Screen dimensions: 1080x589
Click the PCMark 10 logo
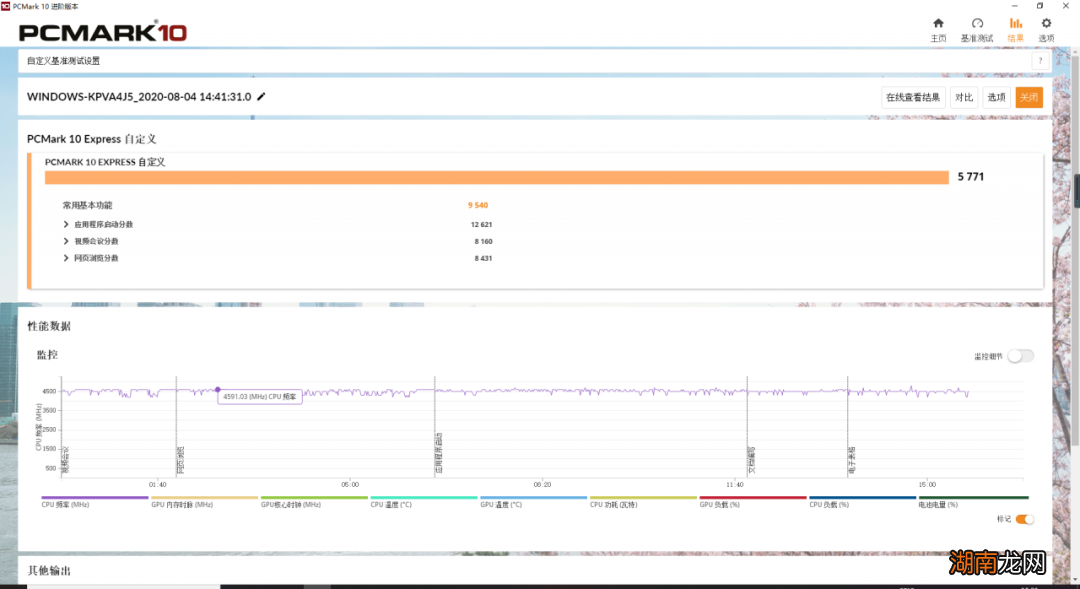click(103, 32)
